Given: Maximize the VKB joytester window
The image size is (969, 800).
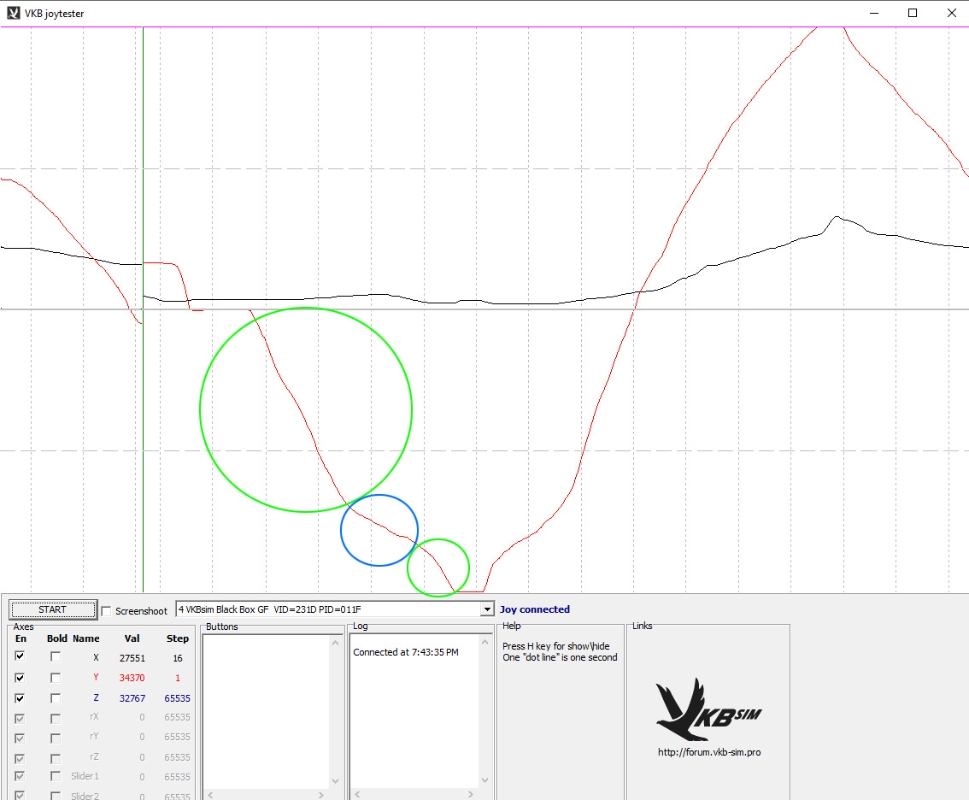Looking at the screenshot, I should click(912, 13).
